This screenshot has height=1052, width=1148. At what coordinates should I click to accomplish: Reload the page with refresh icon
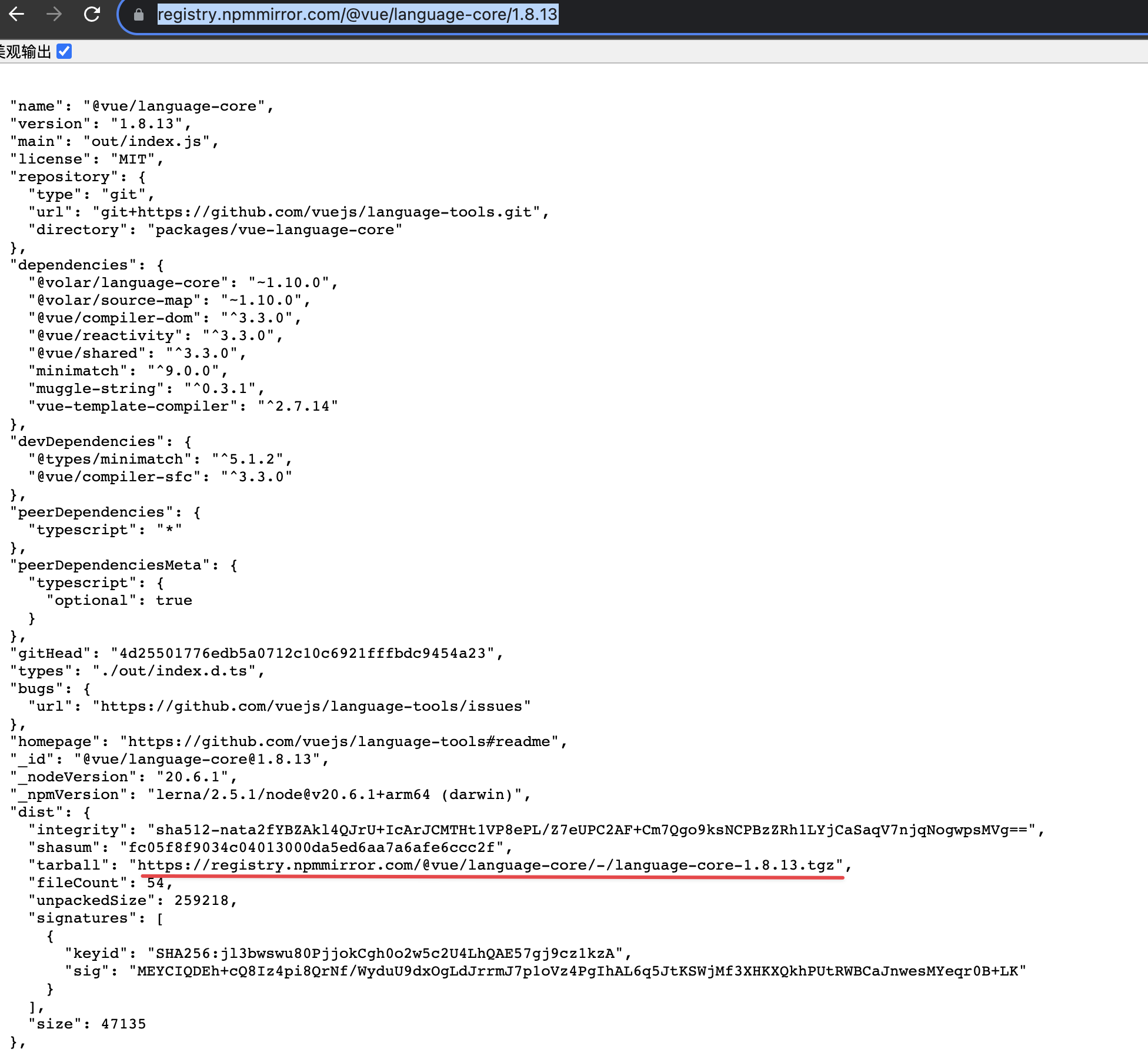[x=92, y=14]
